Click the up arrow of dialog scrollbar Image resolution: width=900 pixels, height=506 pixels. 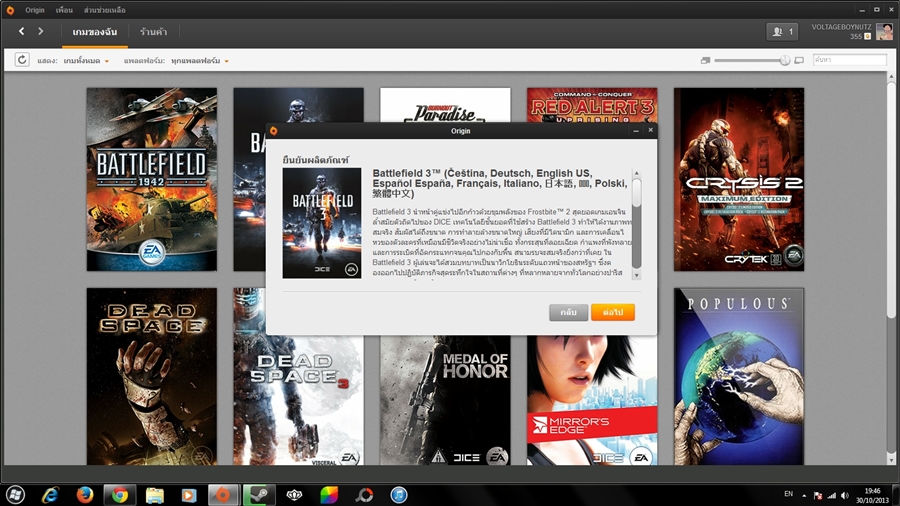[637, 173]
